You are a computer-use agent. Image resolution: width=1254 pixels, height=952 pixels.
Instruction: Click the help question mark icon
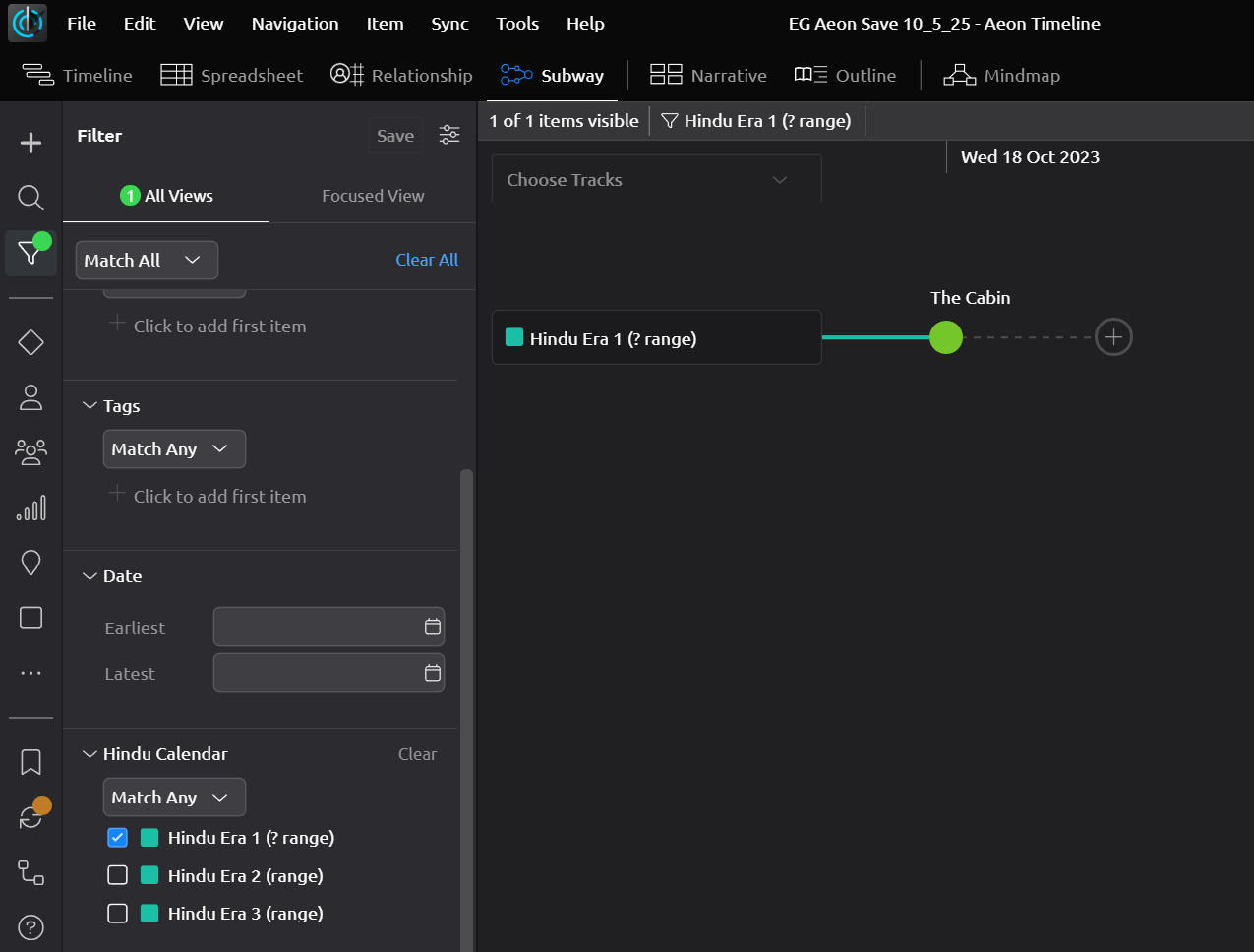[x=30, y=927]
